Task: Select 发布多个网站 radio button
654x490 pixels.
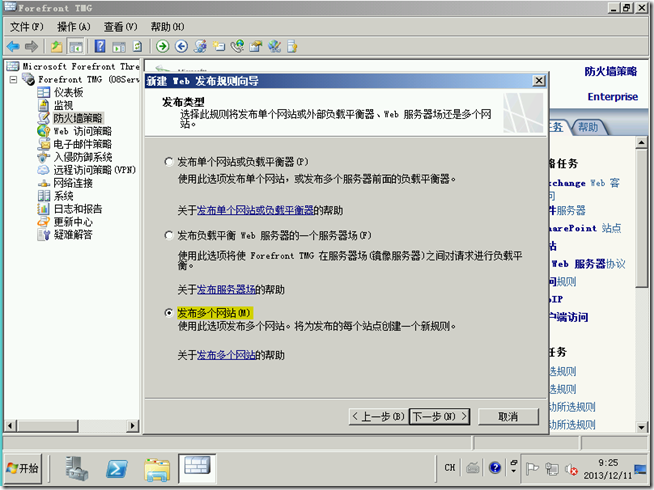Action: click(x=169, y=313)
